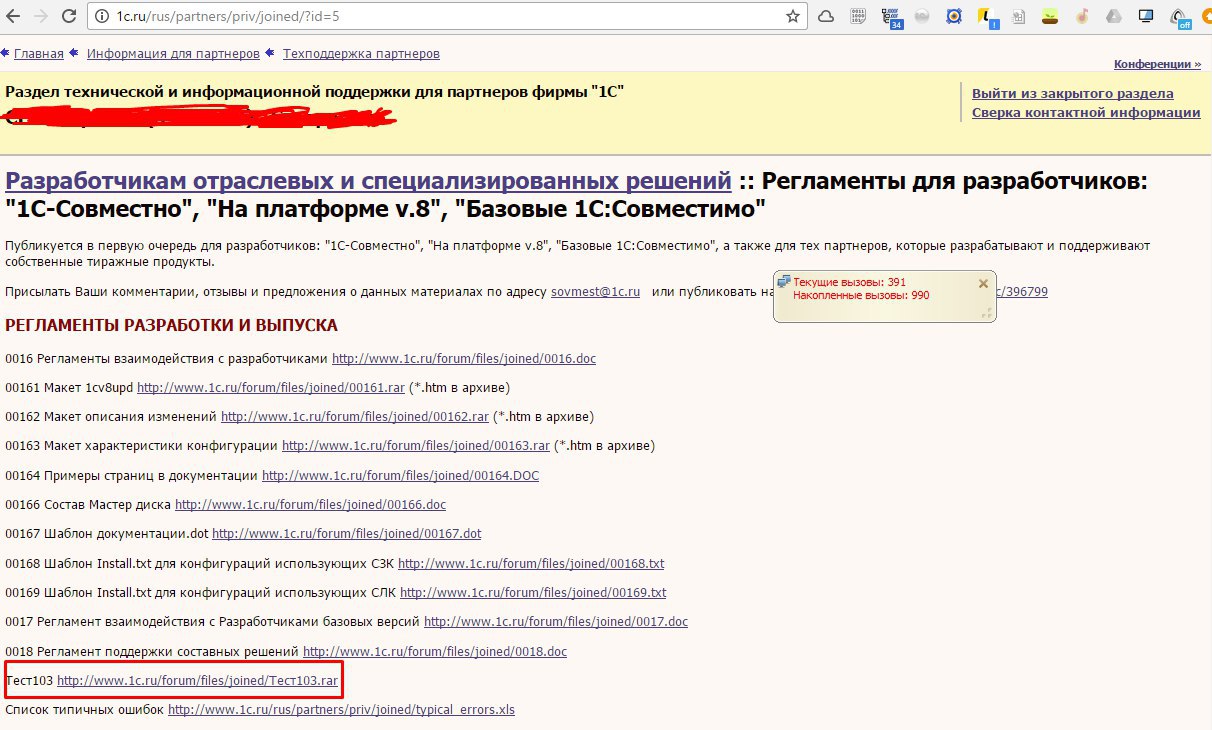This screenshot has height=730, width=1212.
Task: Click the monitor screen extension icon
Action: 1146,16
